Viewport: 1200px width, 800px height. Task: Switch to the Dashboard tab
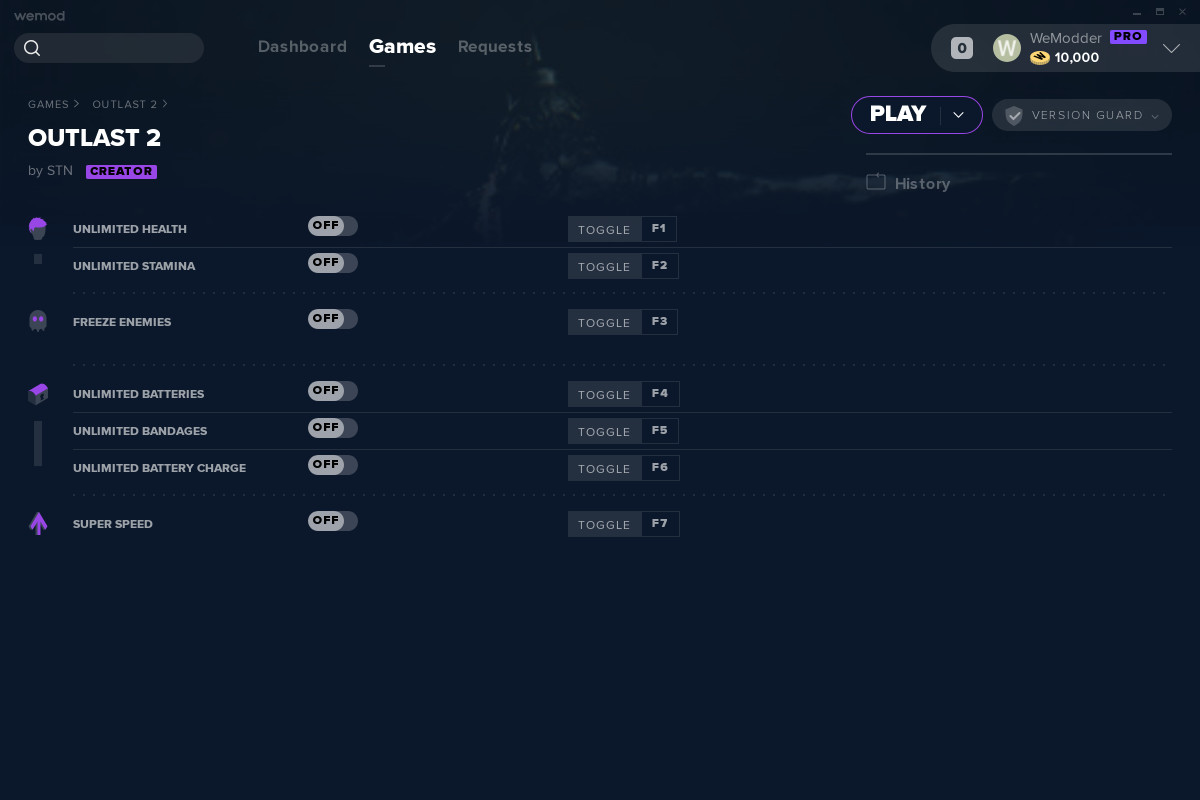pos(302,46)
